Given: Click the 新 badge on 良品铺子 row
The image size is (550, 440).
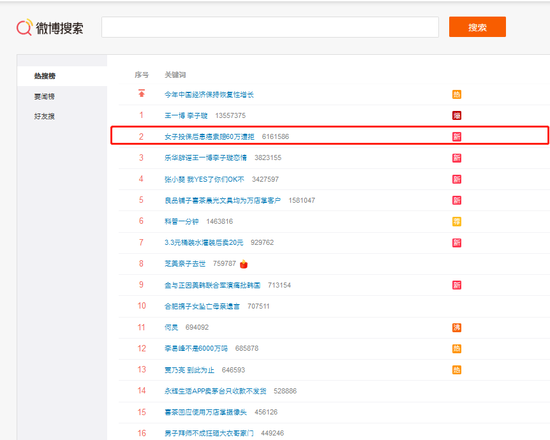Looking at the screenshot, I should click(456, 200).
